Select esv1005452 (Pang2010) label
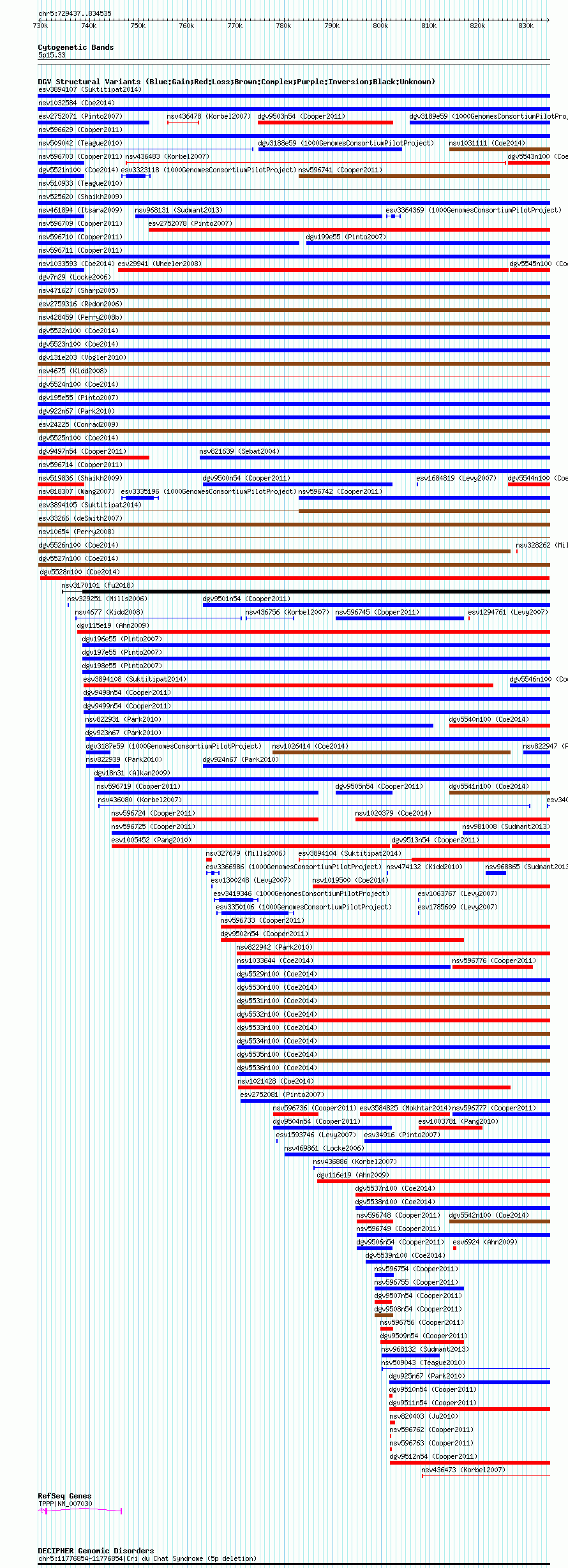 click(151, 840)
